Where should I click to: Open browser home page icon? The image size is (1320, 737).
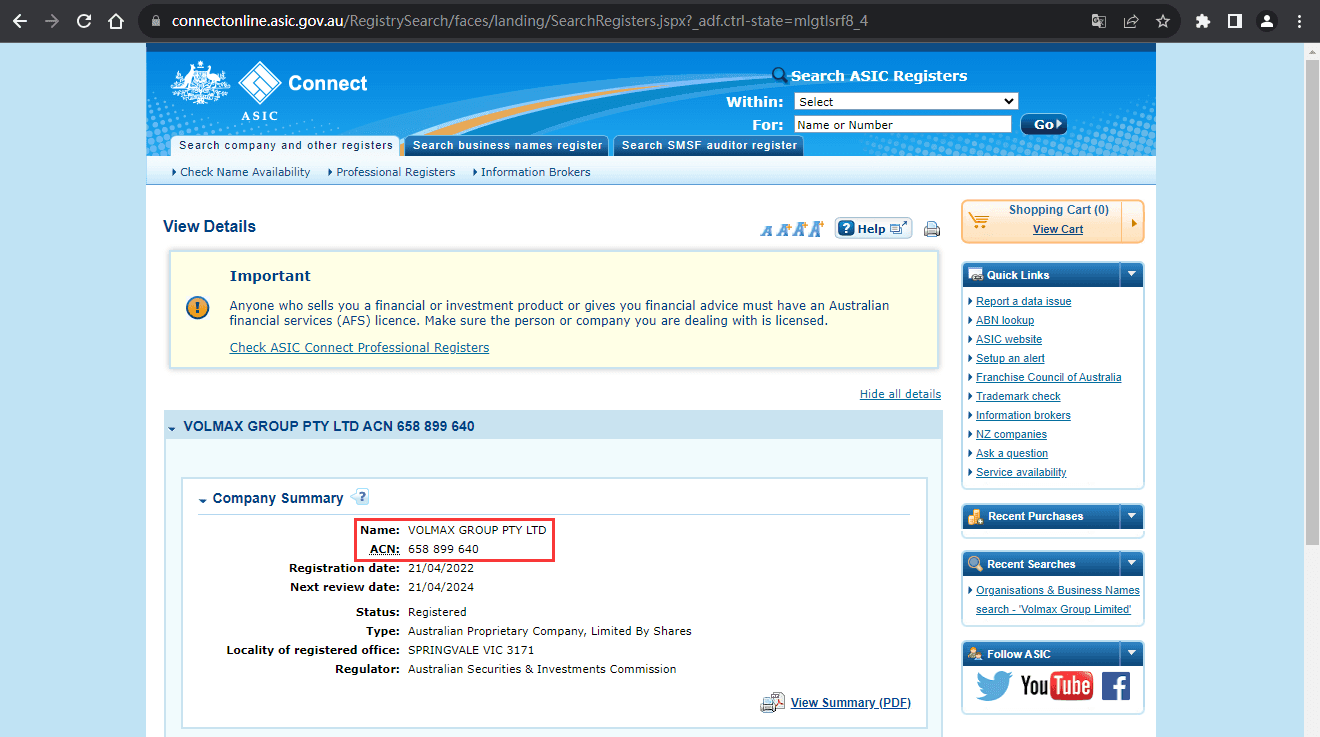pyautogui.click(x=116, y=21)
